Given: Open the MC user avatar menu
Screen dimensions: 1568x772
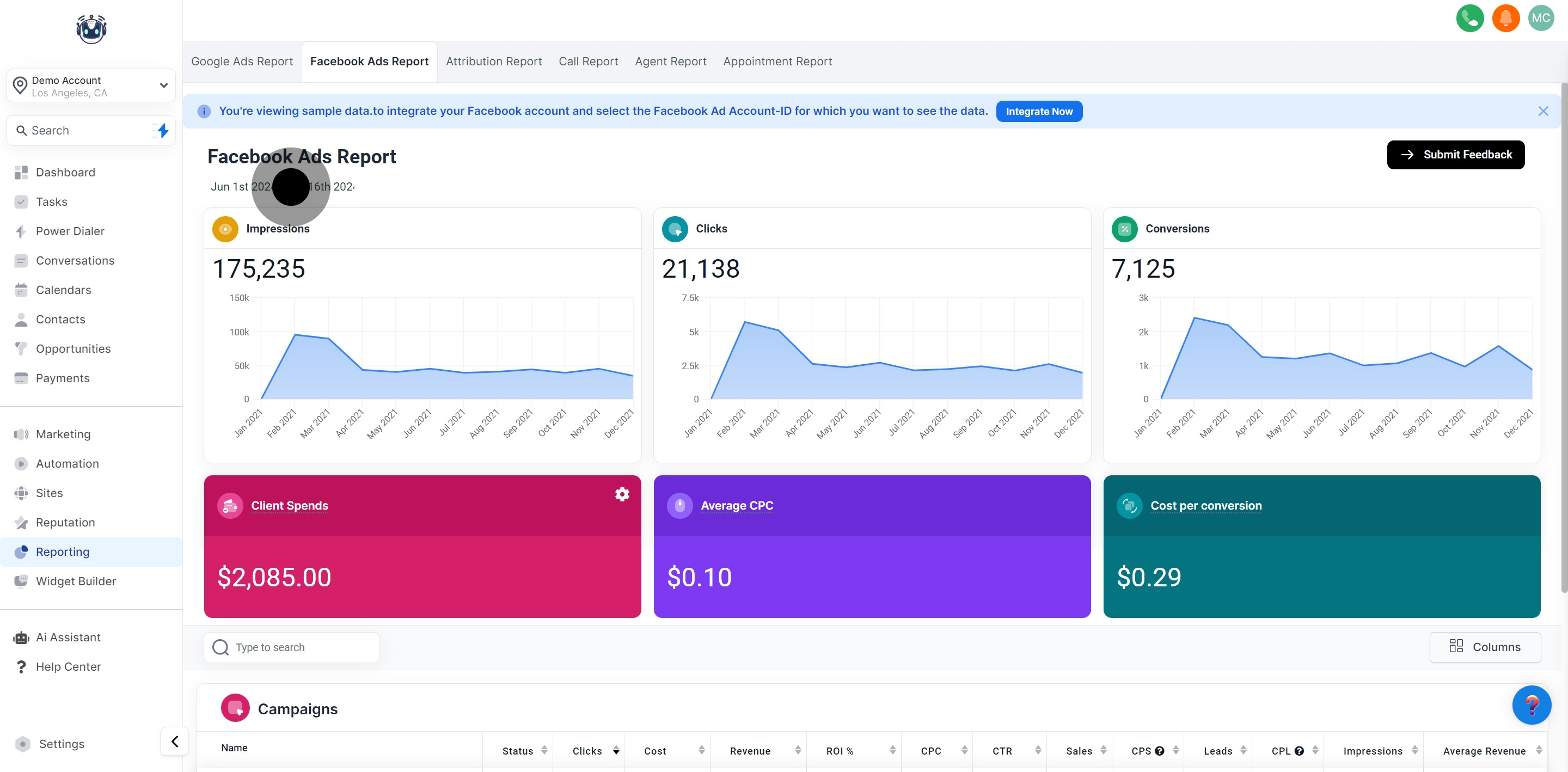Looking at the screenshot, I should tap(1541, 19).
